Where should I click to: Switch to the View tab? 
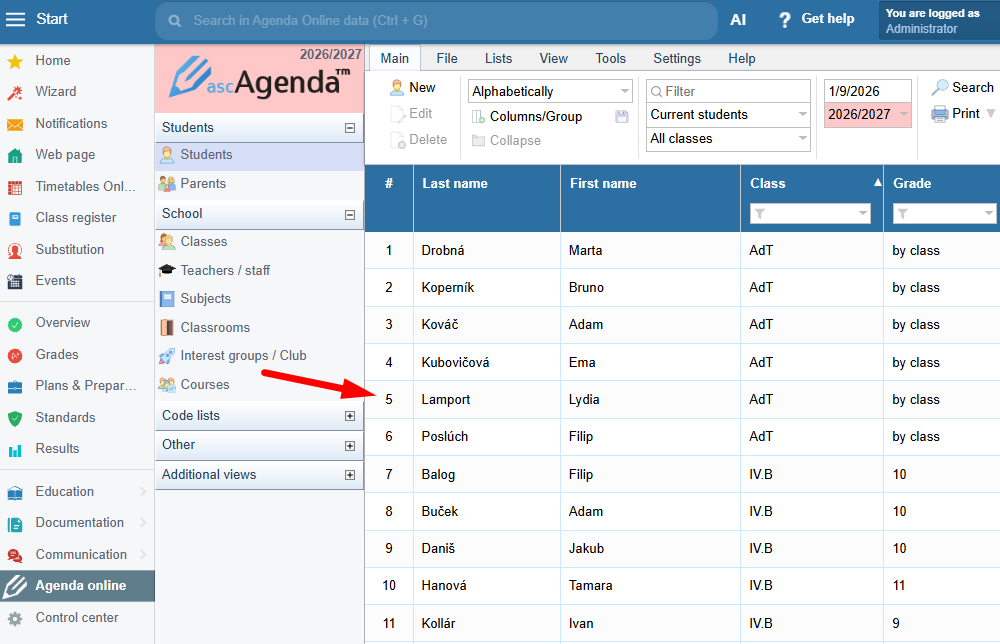coord(554,59)
